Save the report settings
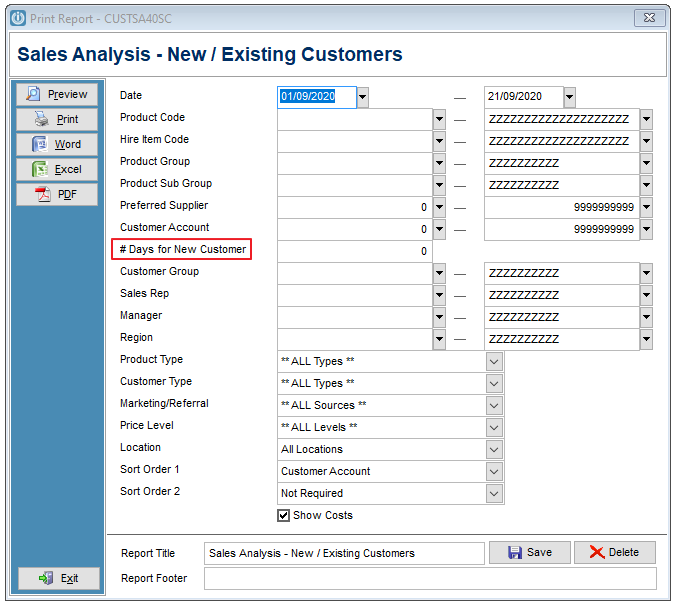Screen dimensions: 675x605 click(529, 552)
